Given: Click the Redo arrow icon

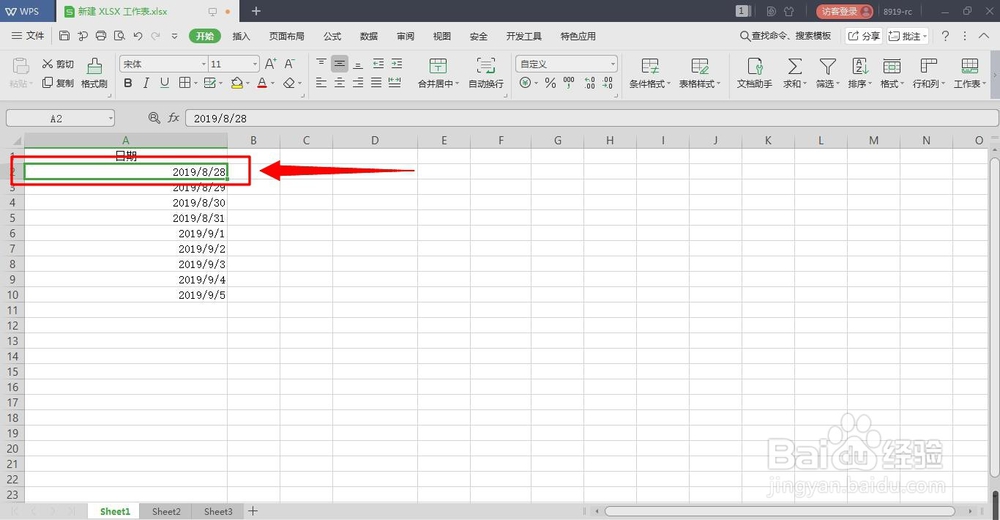Looking at the screenshot, I should click(x=156, y=36).
